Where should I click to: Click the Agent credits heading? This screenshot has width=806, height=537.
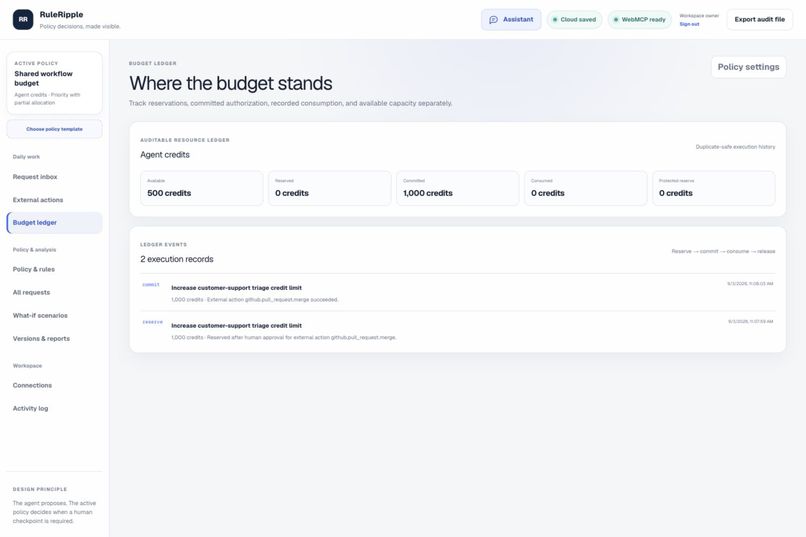(165, 155)
